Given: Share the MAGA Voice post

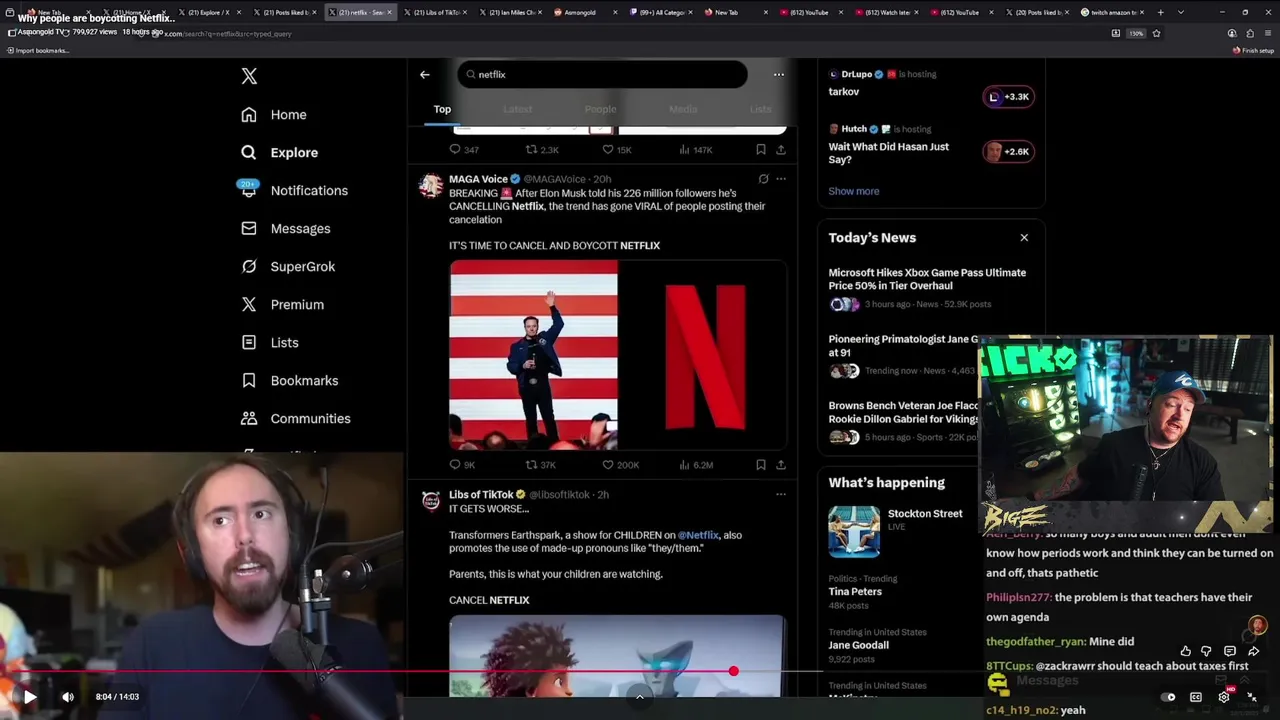Looking at the screenshot, I should [781, 465].
